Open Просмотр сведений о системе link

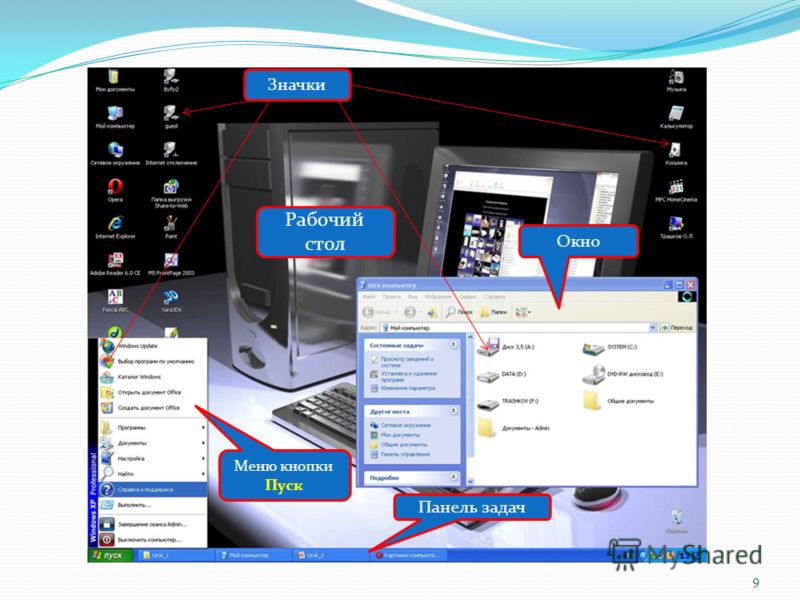click(x=407, y=362)
